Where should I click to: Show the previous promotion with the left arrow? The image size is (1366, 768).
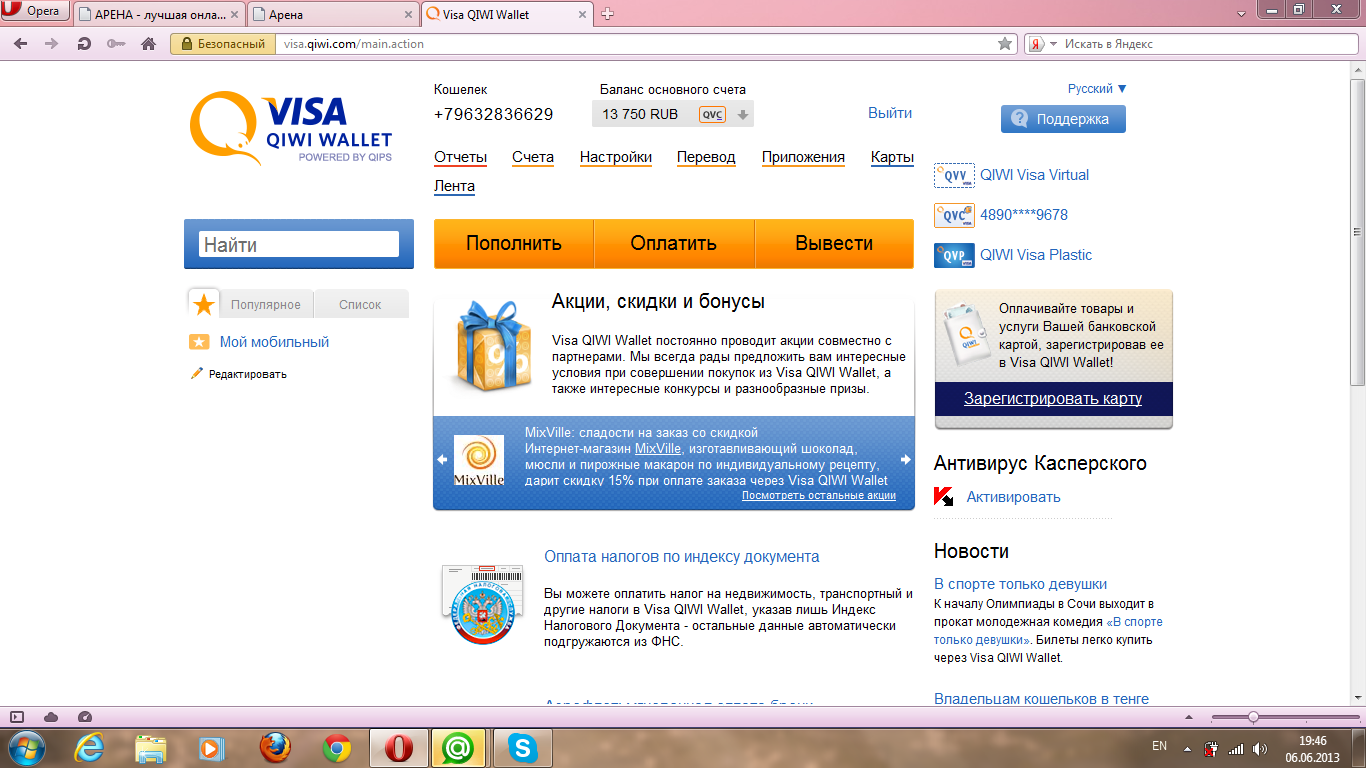tap(442, 460)
